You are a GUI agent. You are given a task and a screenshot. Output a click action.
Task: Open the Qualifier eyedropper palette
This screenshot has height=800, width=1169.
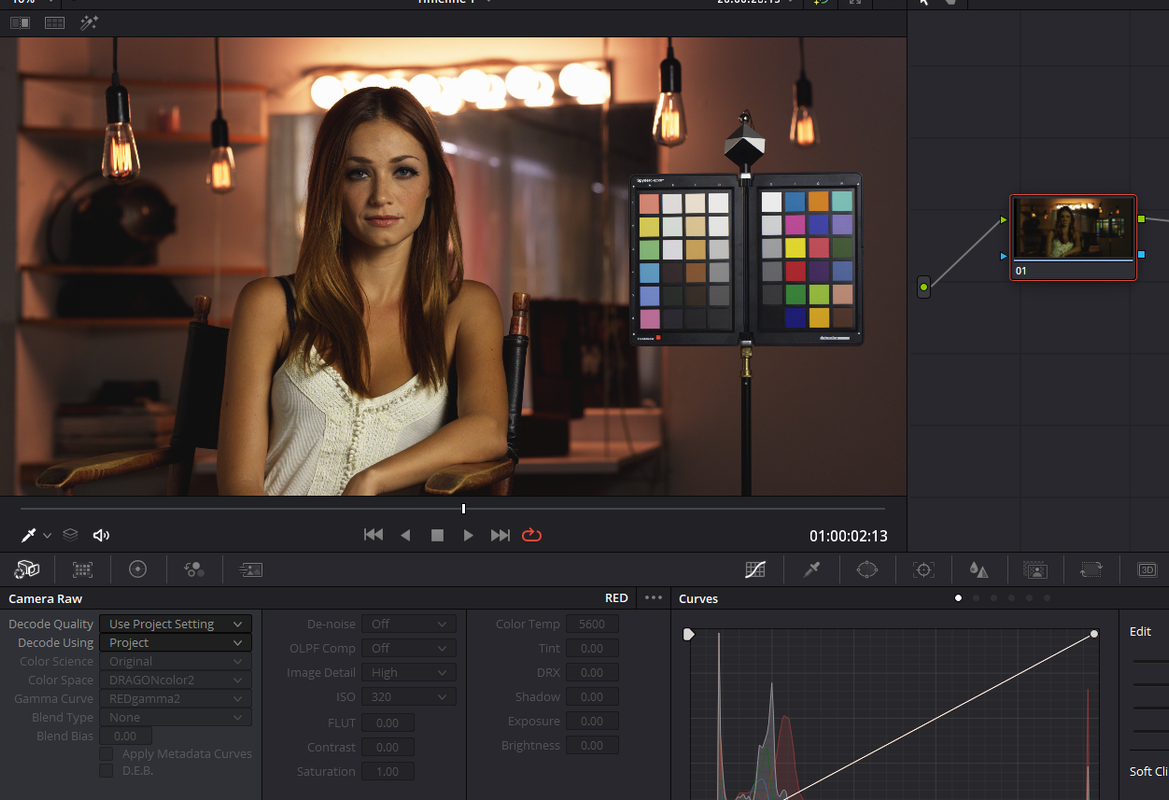[x=812, y=570]
